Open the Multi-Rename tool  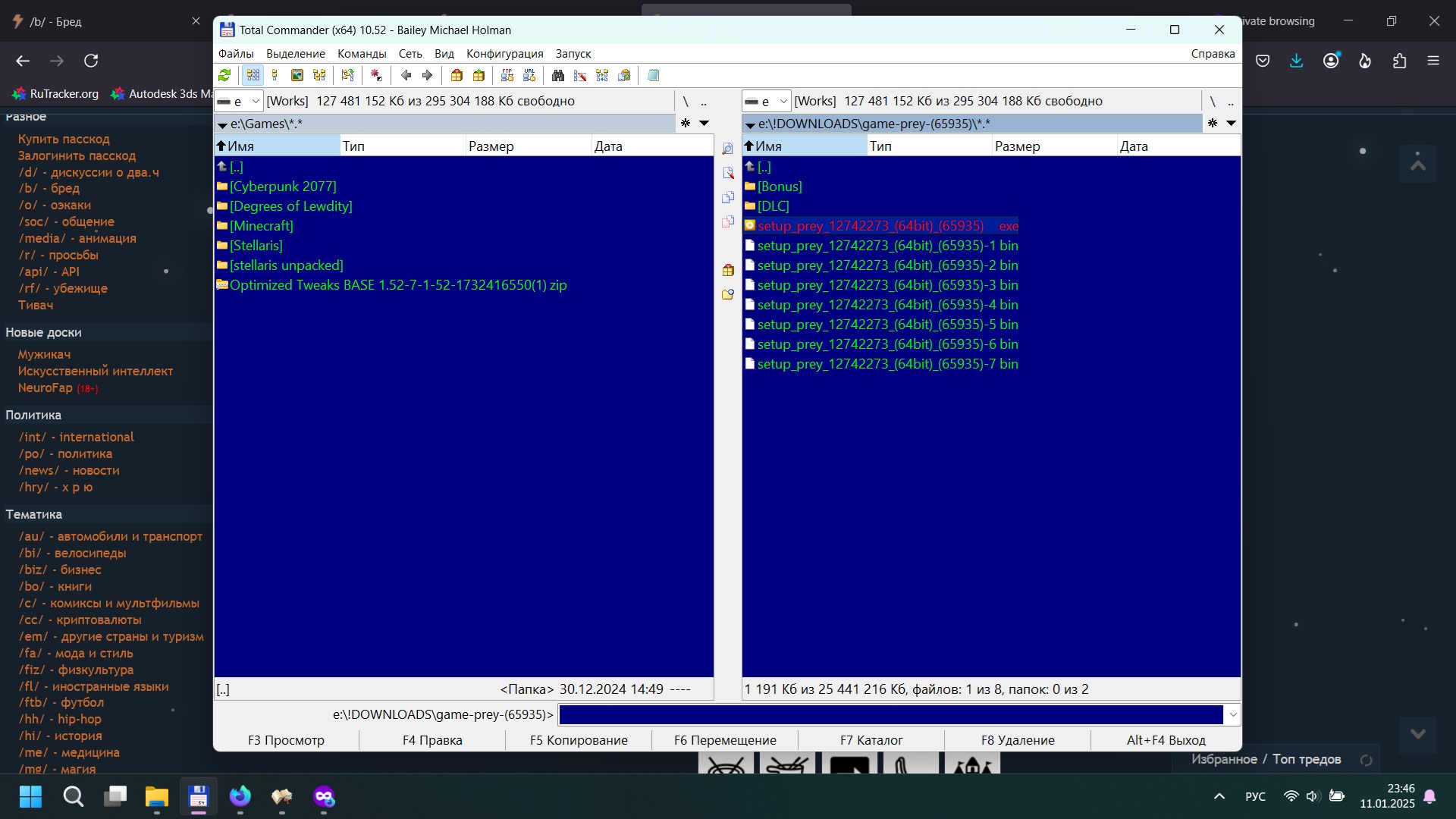pyautogui.click(x=580, y=75)
